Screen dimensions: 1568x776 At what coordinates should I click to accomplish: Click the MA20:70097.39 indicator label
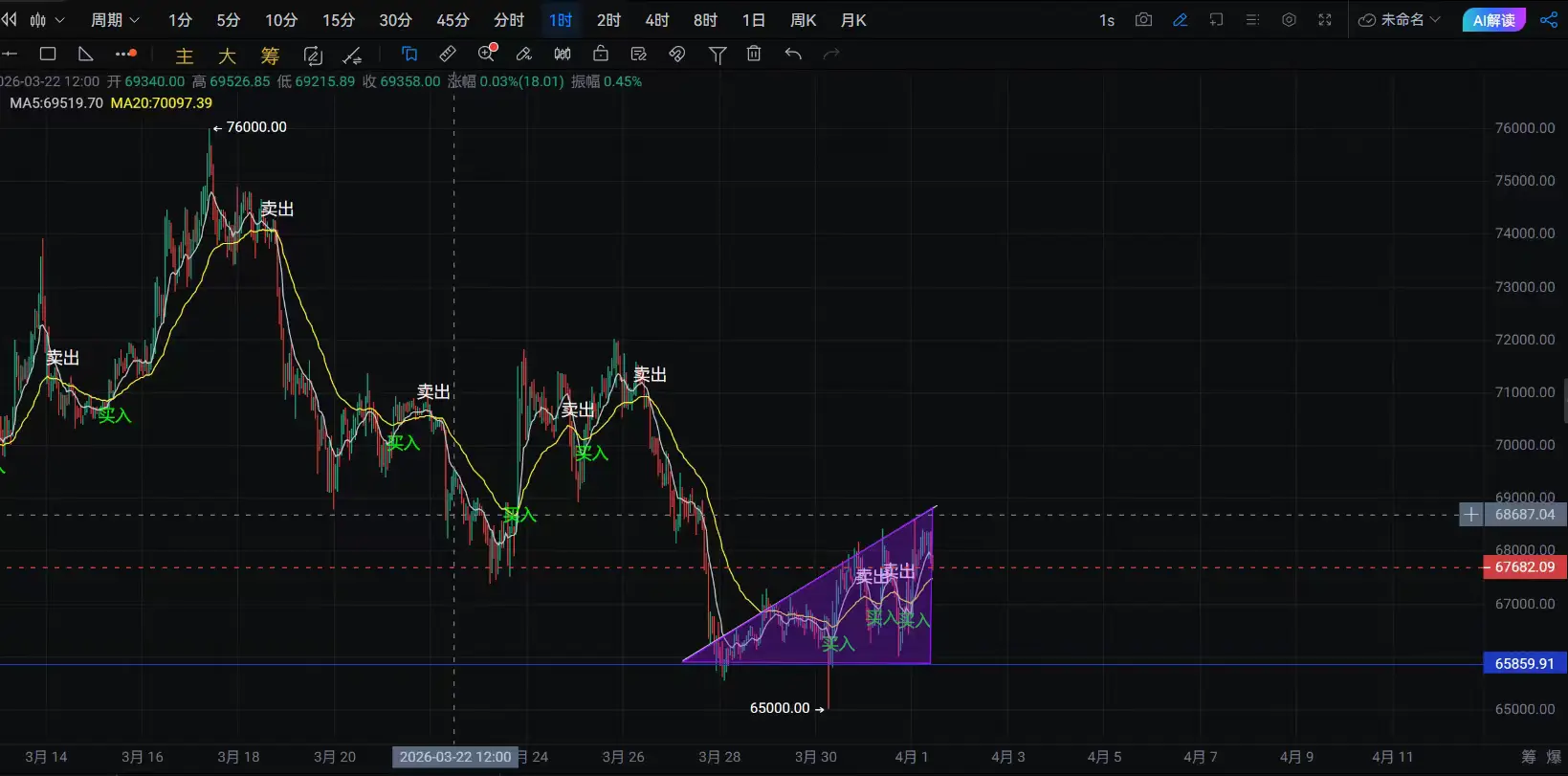point(162,103)
